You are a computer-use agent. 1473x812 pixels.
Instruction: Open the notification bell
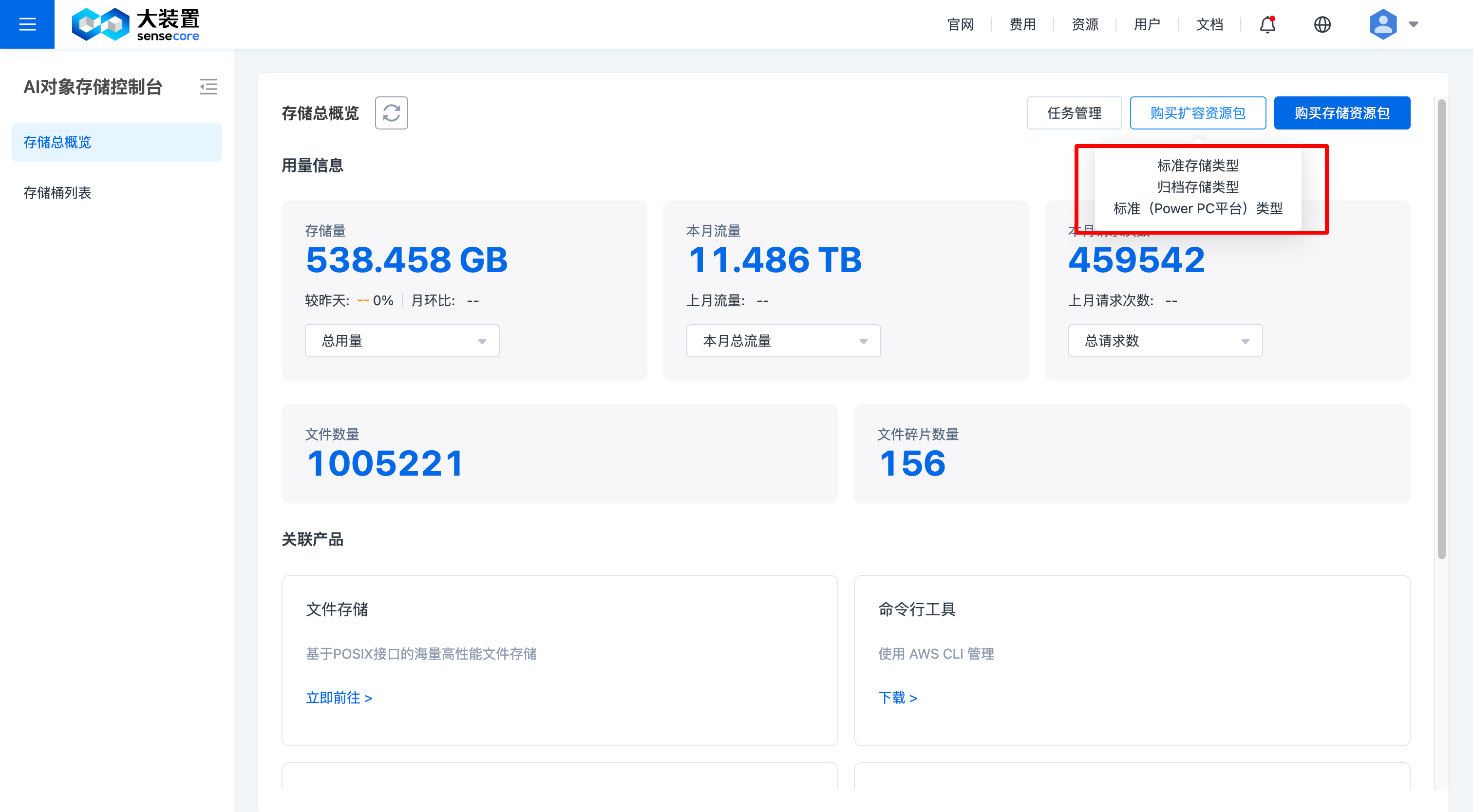[1267, 24]
